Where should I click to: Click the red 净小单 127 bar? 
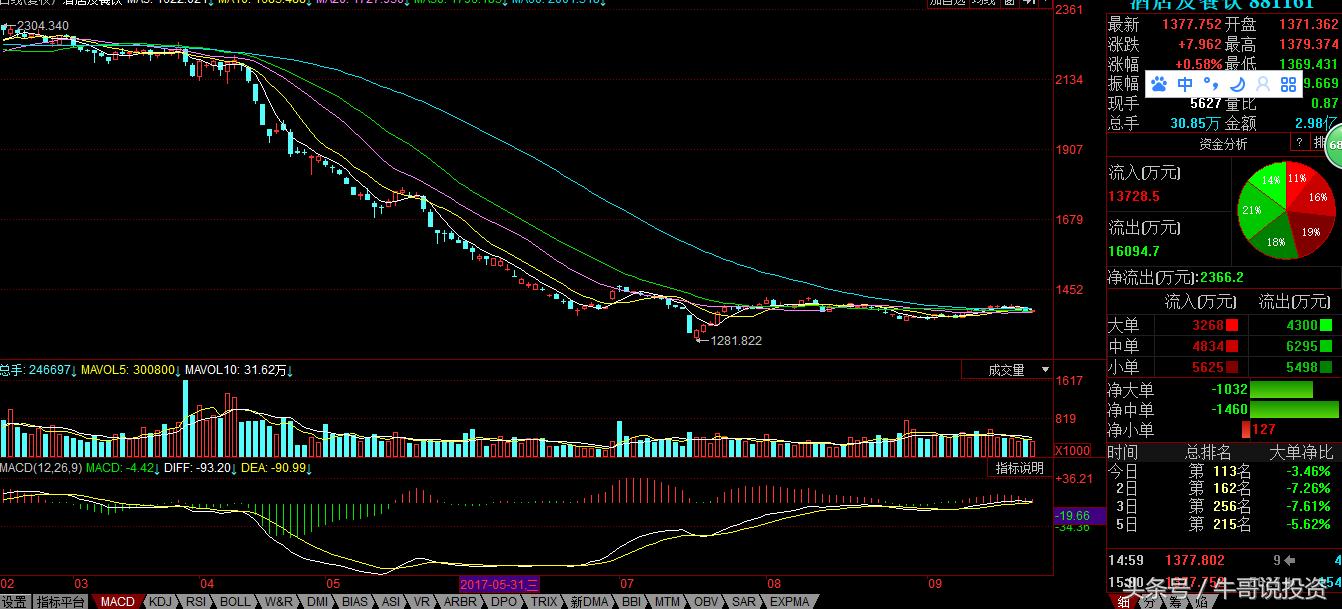pos(1245,429)
